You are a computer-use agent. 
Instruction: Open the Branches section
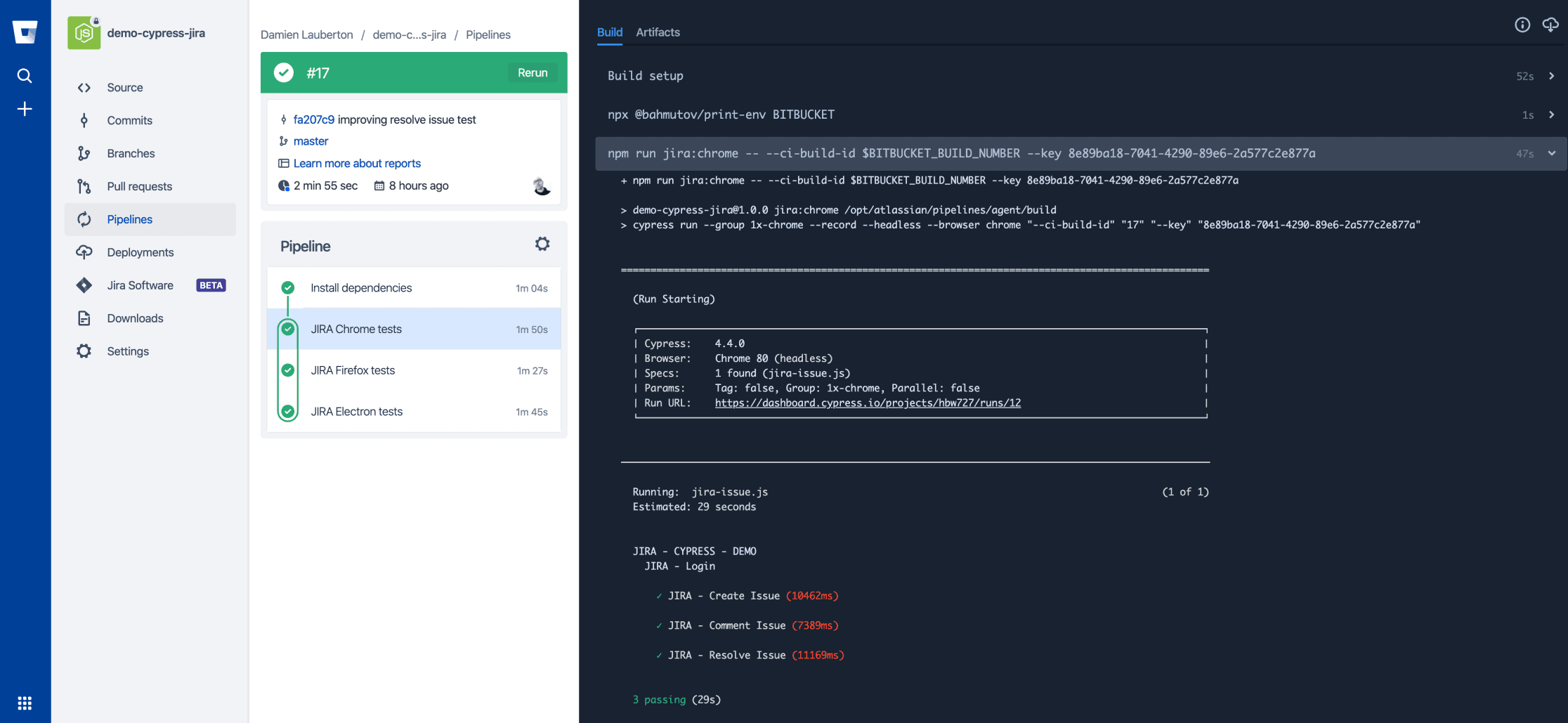click(131, 153)
